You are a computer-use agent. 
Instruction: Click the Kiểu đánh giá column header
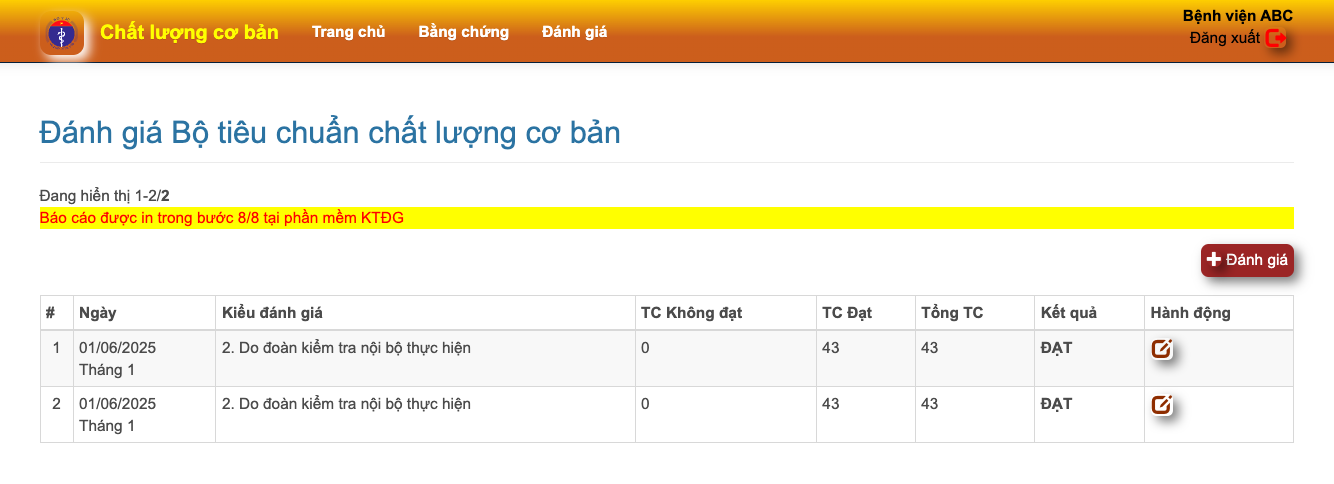pos(272,313)
